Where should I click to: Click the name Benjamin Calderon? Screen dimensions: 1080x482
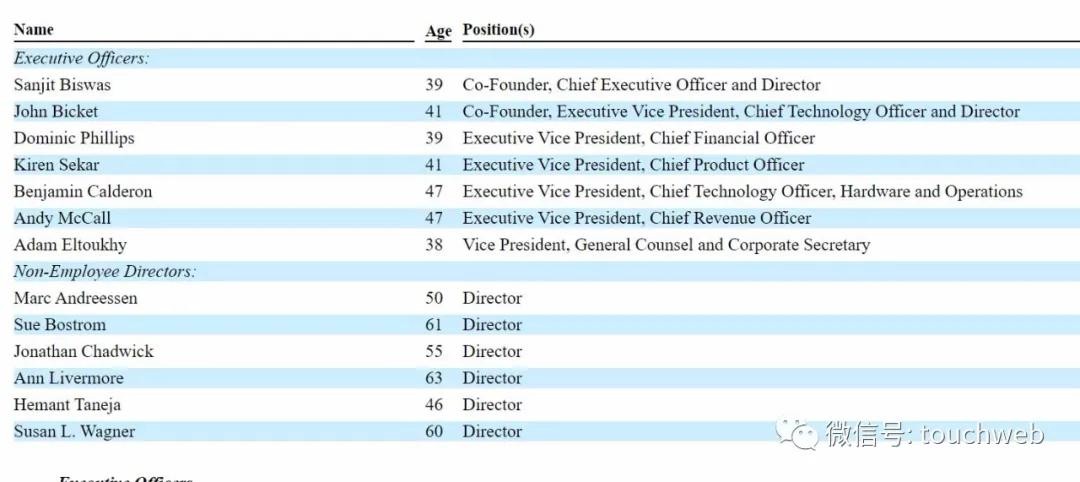pyautogui.click(x=83, y=191)
